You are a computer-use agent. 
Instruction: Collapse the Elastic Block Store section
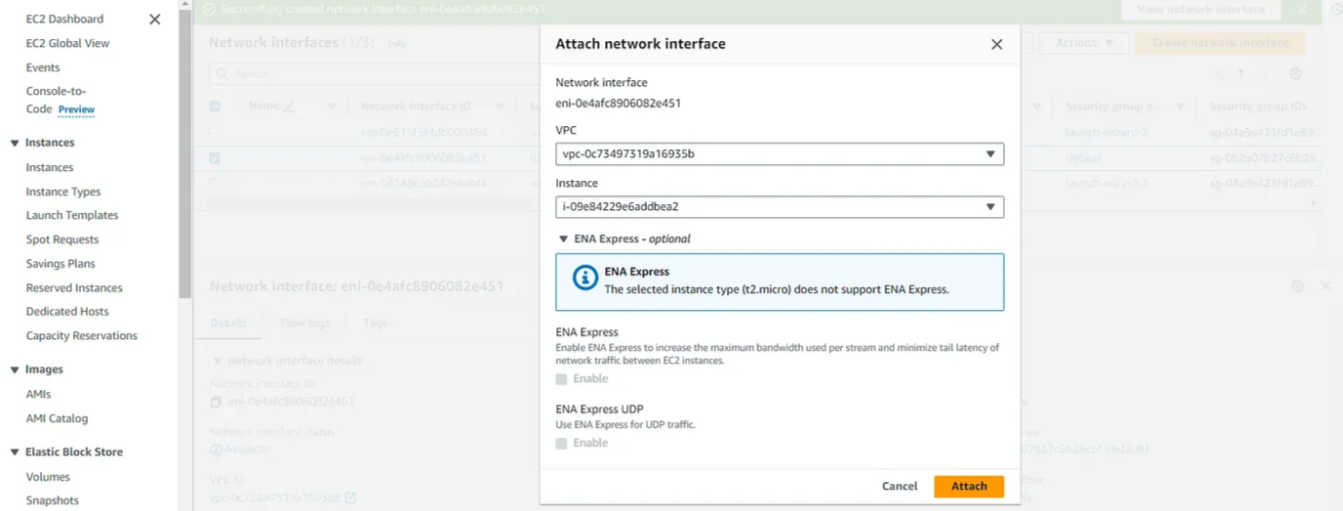click(15, 452)
